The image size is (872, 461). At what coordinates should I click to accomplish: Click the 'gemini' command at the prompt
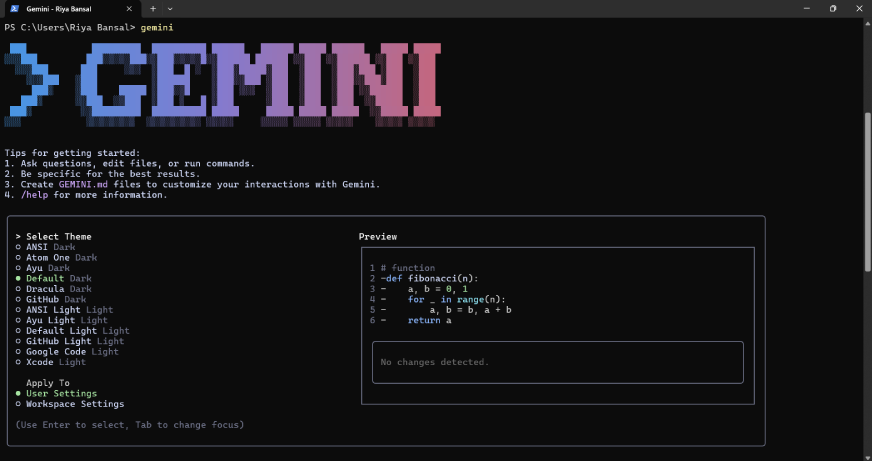click(157, 27)
